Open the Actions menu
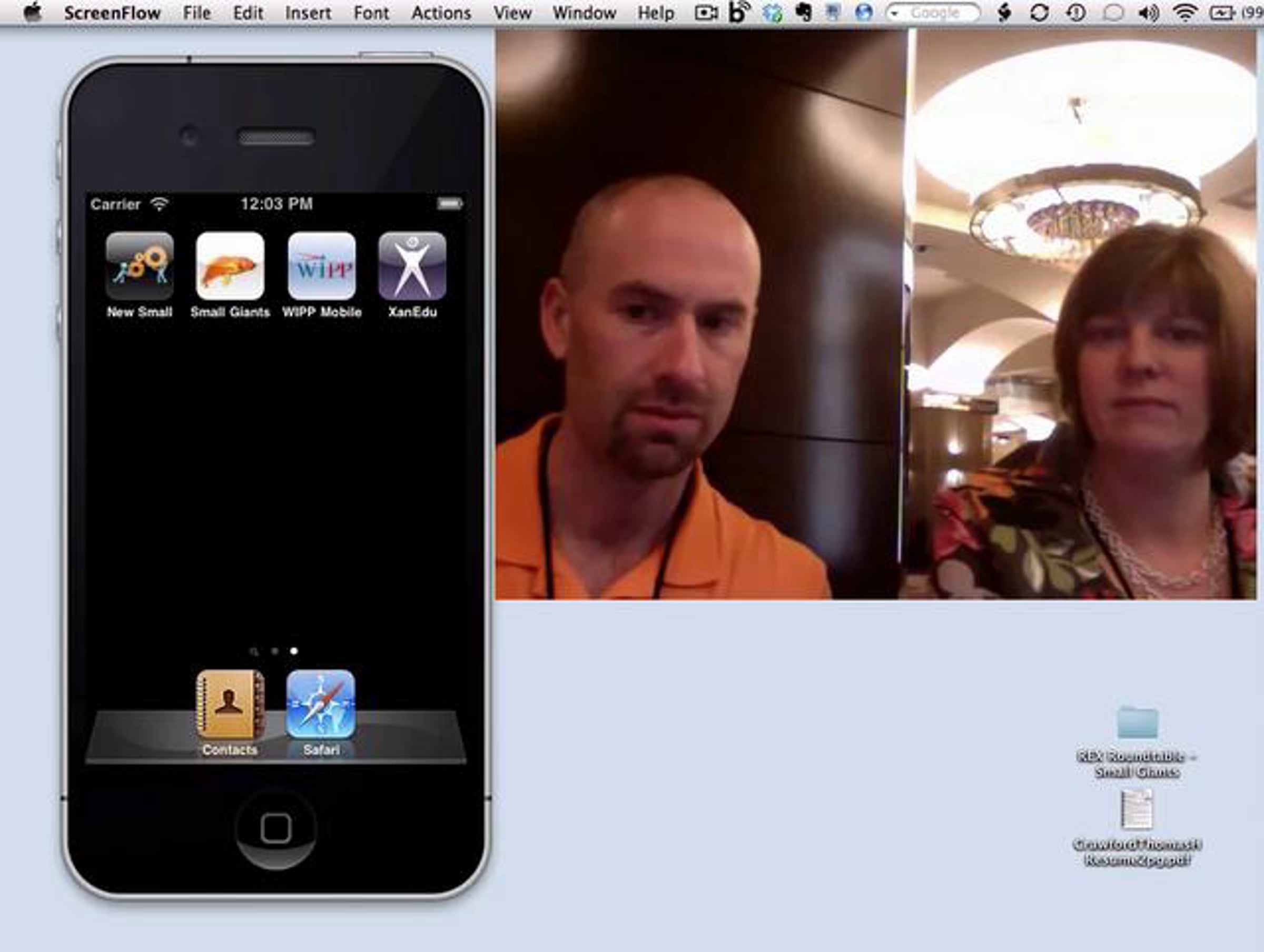 tap(441, 13)
